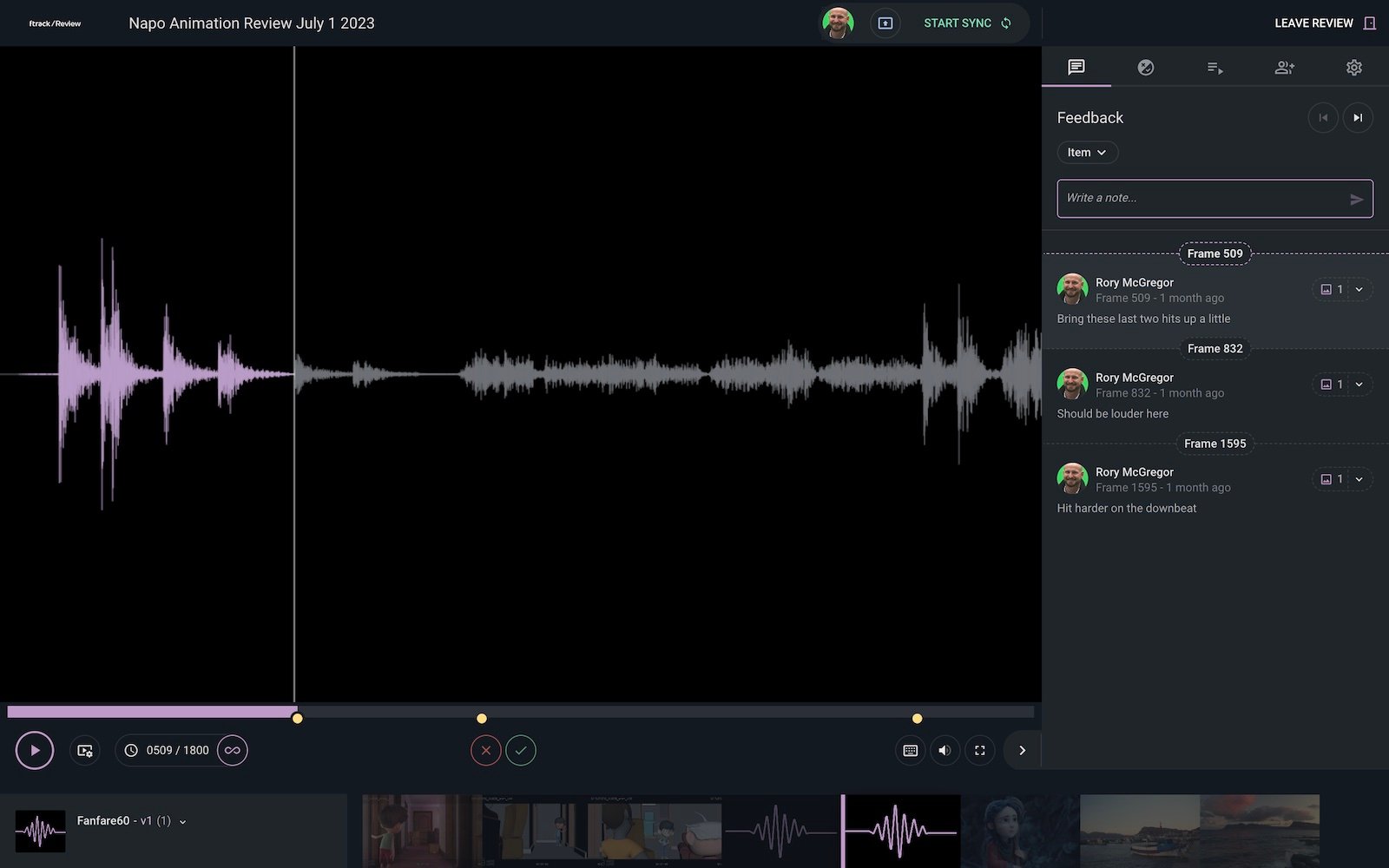
Task: Switch to the settings gear tab
Action: (x=1353, y=68)
